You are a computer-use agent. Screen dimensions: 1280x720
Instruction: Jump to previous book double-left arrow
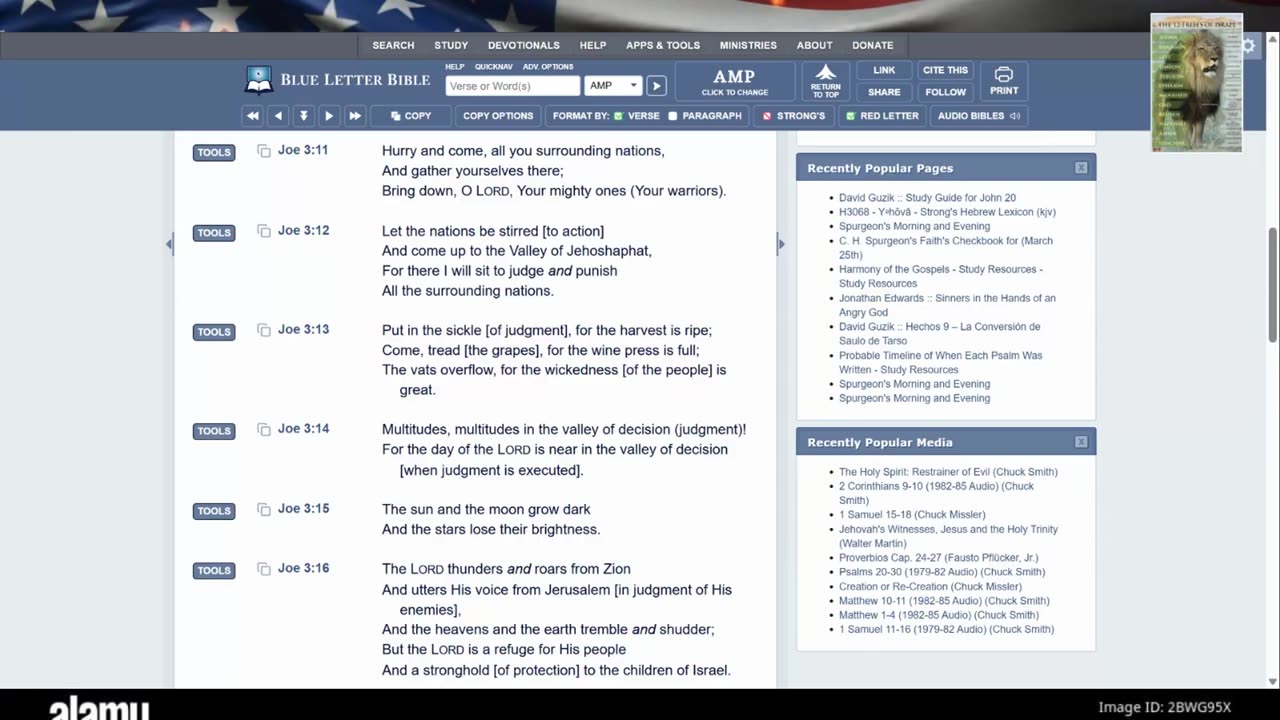pyautogui.click(x=253, y=116)
